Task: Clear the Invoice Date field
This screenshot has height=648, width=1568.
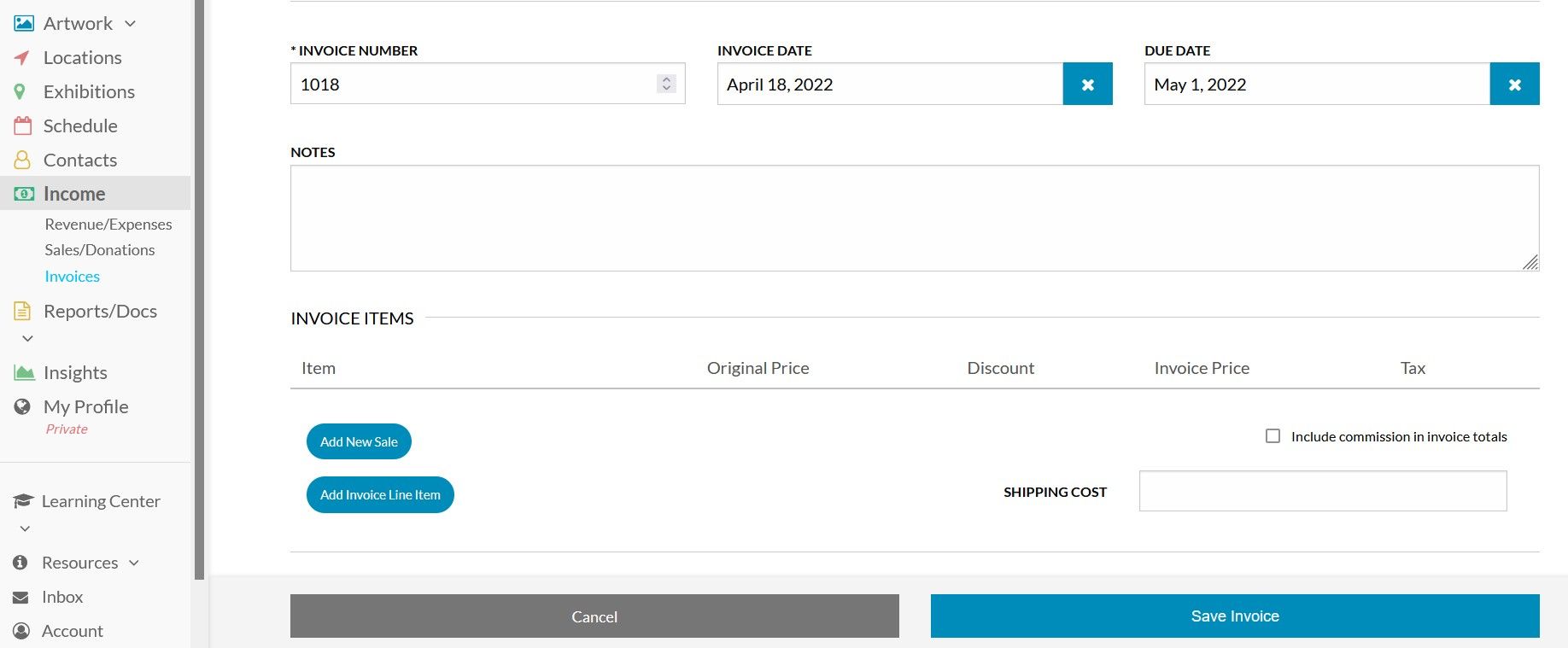Action: coord(1087,85)
